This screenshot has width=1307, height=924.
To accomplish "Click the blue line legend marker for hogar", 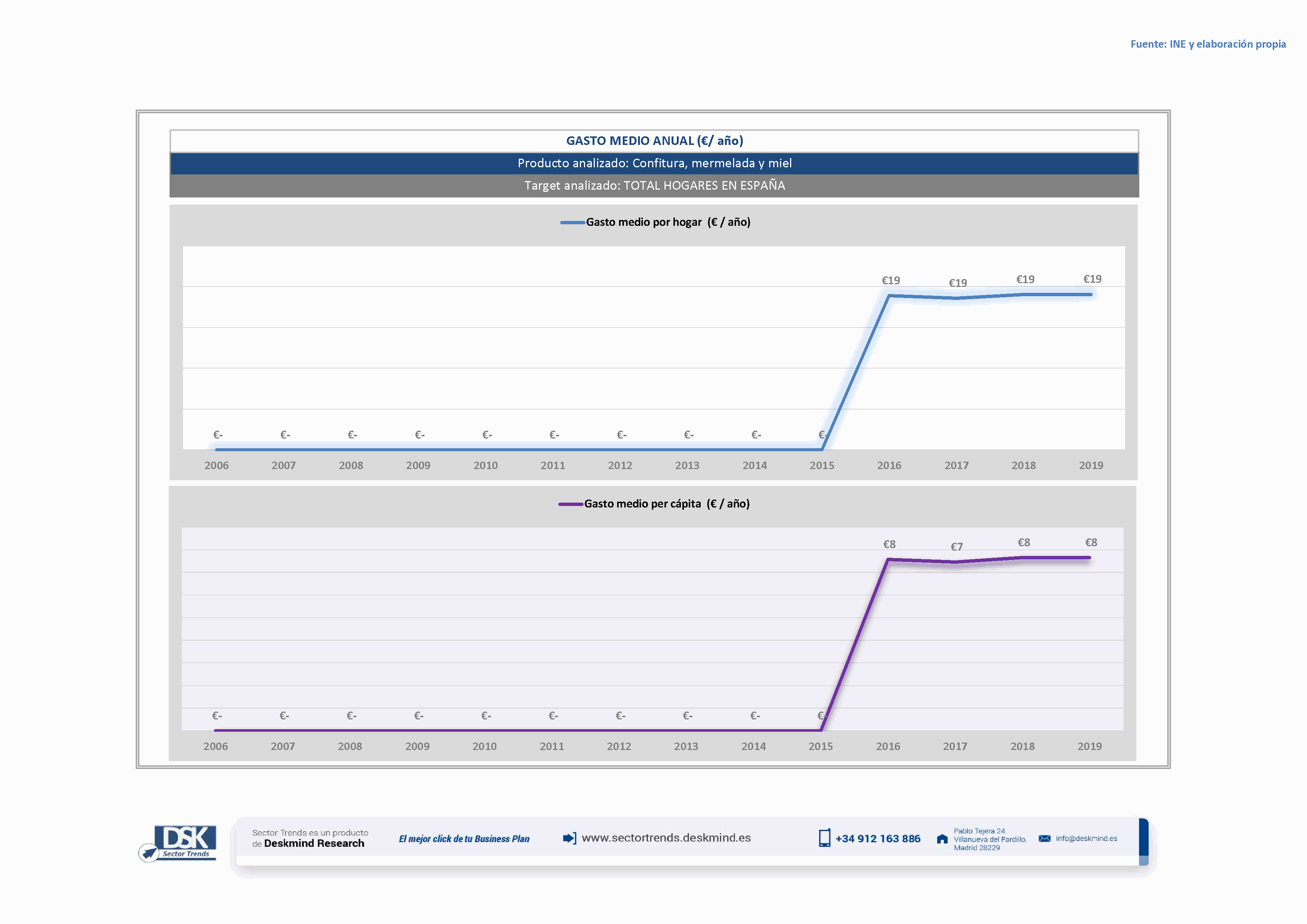I will [x=572, y=222].
